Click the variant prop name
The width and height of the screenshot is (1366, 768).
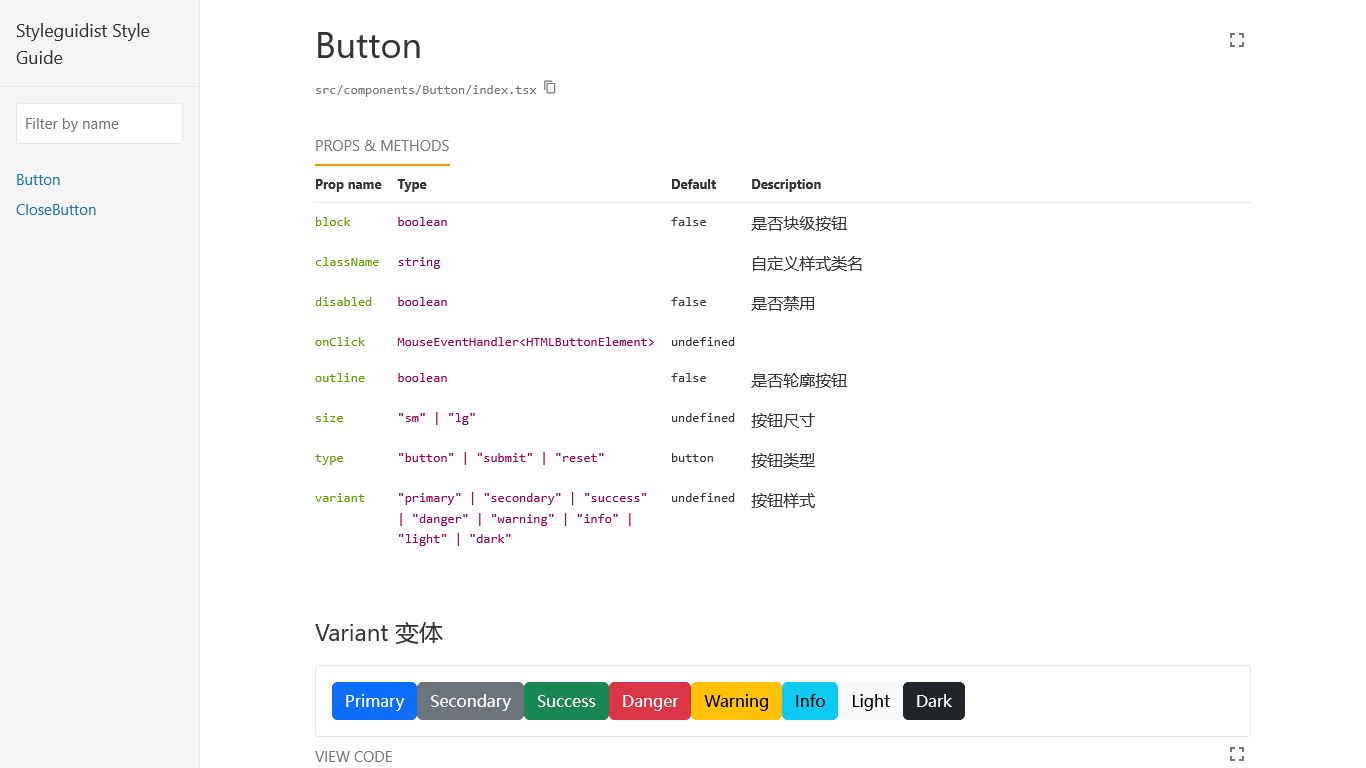340,497
